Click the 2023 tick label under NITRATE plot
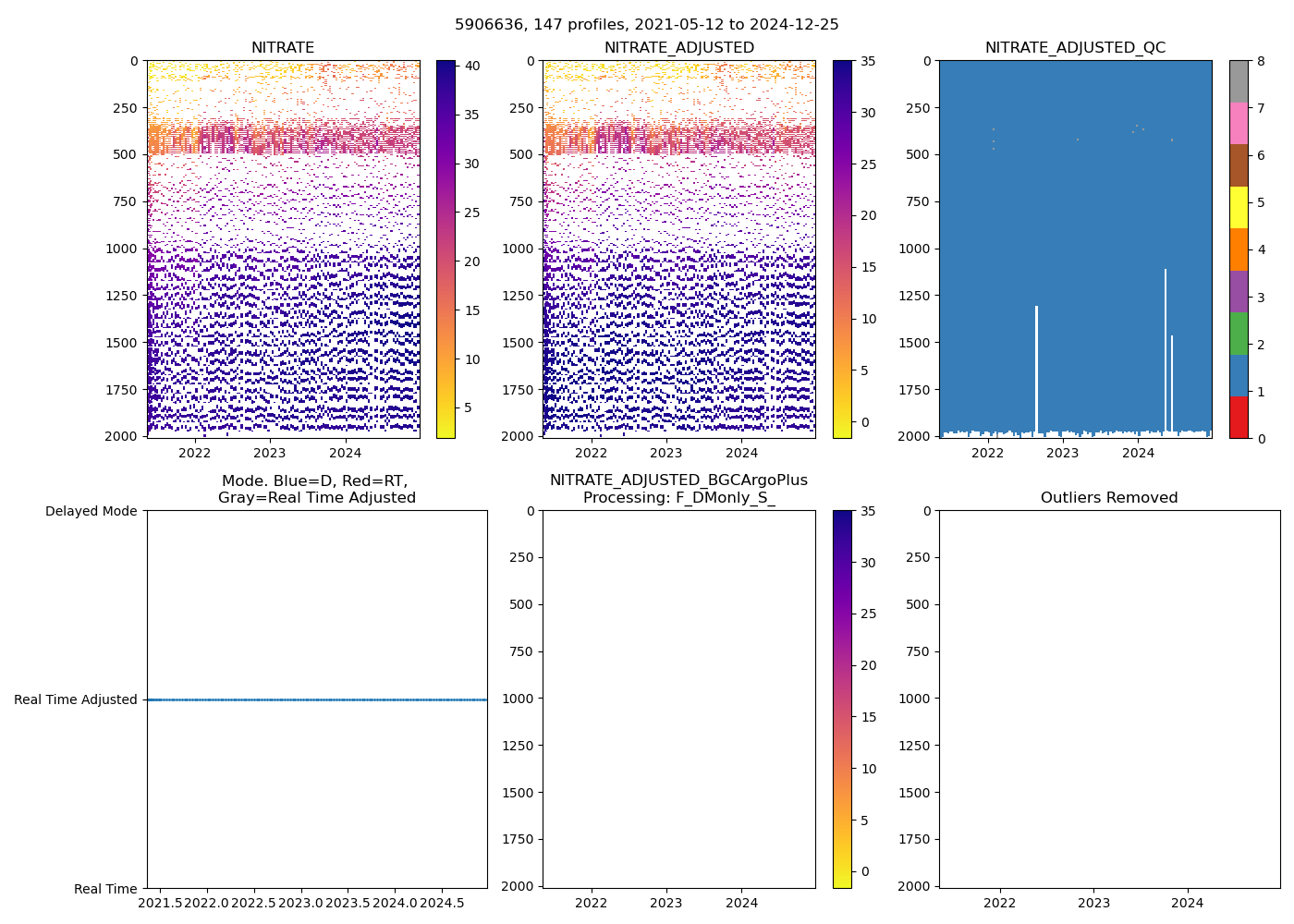Image resolution: width=1294 pixels, height=924 pixels. tap(270, 453)
